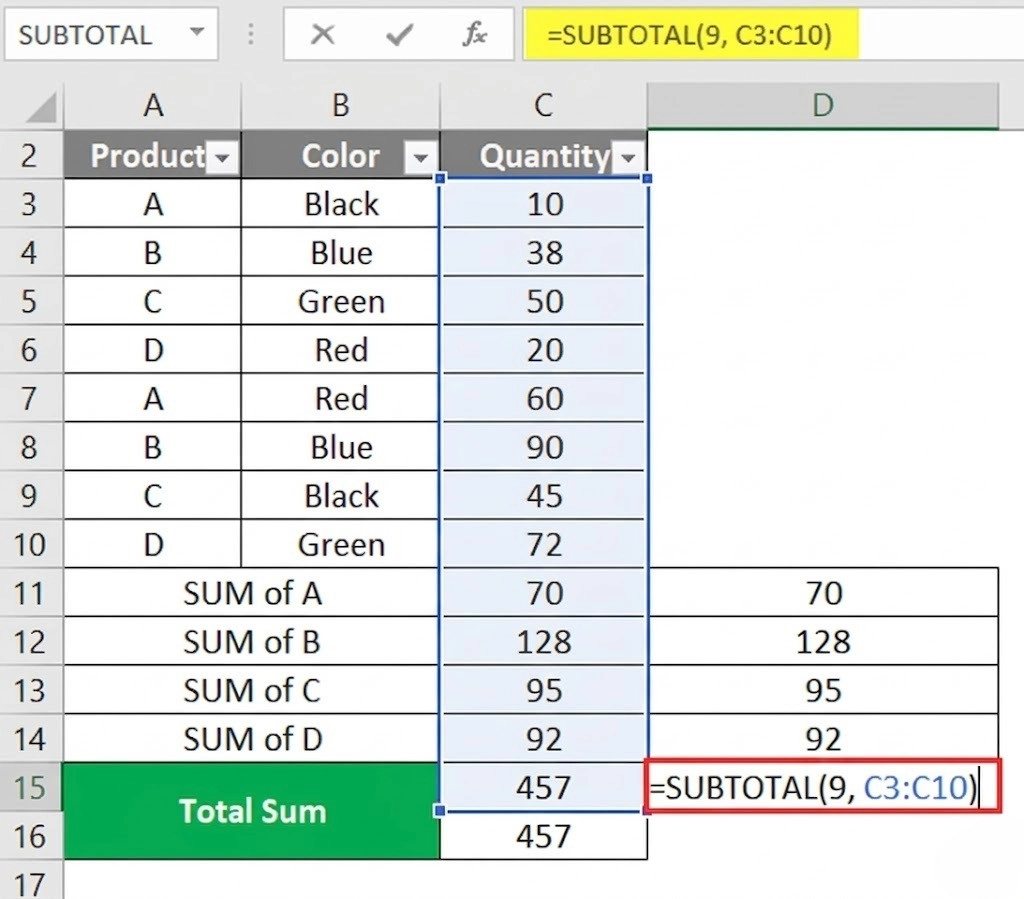Confirm the formula with the checkmark icon
Screen dimensions: 1024x899
399,34
